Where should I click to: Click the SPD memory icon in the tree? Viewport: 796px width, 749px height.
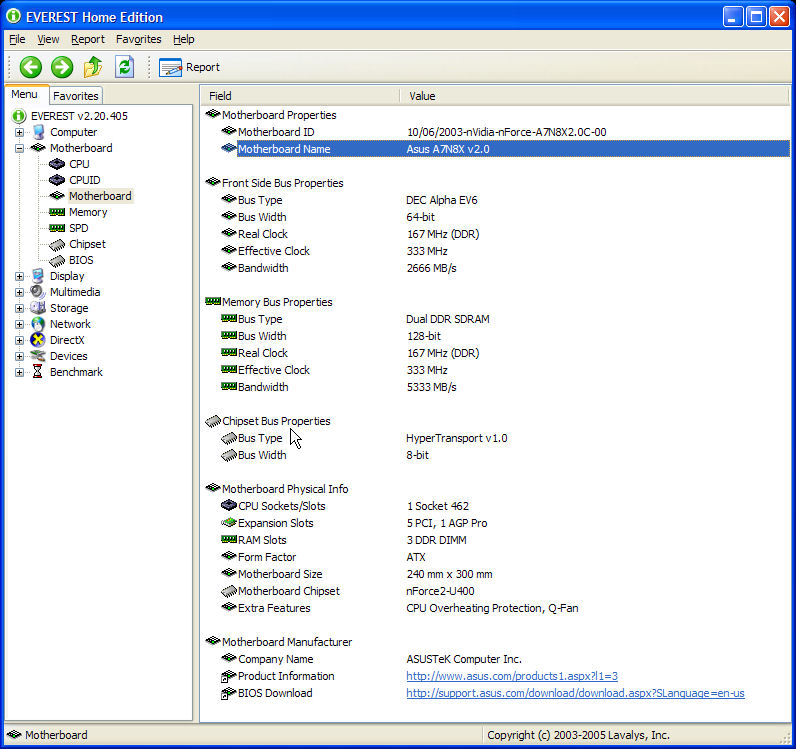[x=57, y=228]
